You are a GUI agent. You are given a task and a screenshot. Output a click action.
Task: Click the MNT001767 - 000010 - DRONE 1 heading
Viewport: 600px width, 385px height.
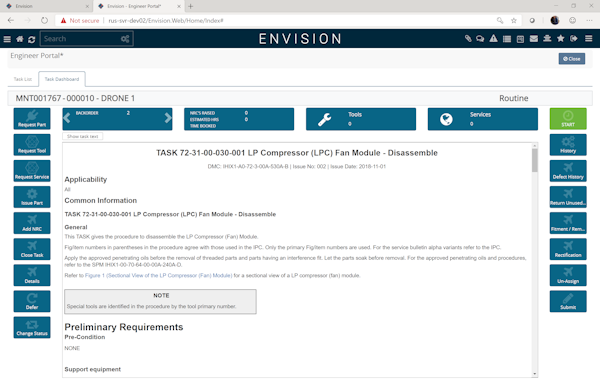pos(75,98)
